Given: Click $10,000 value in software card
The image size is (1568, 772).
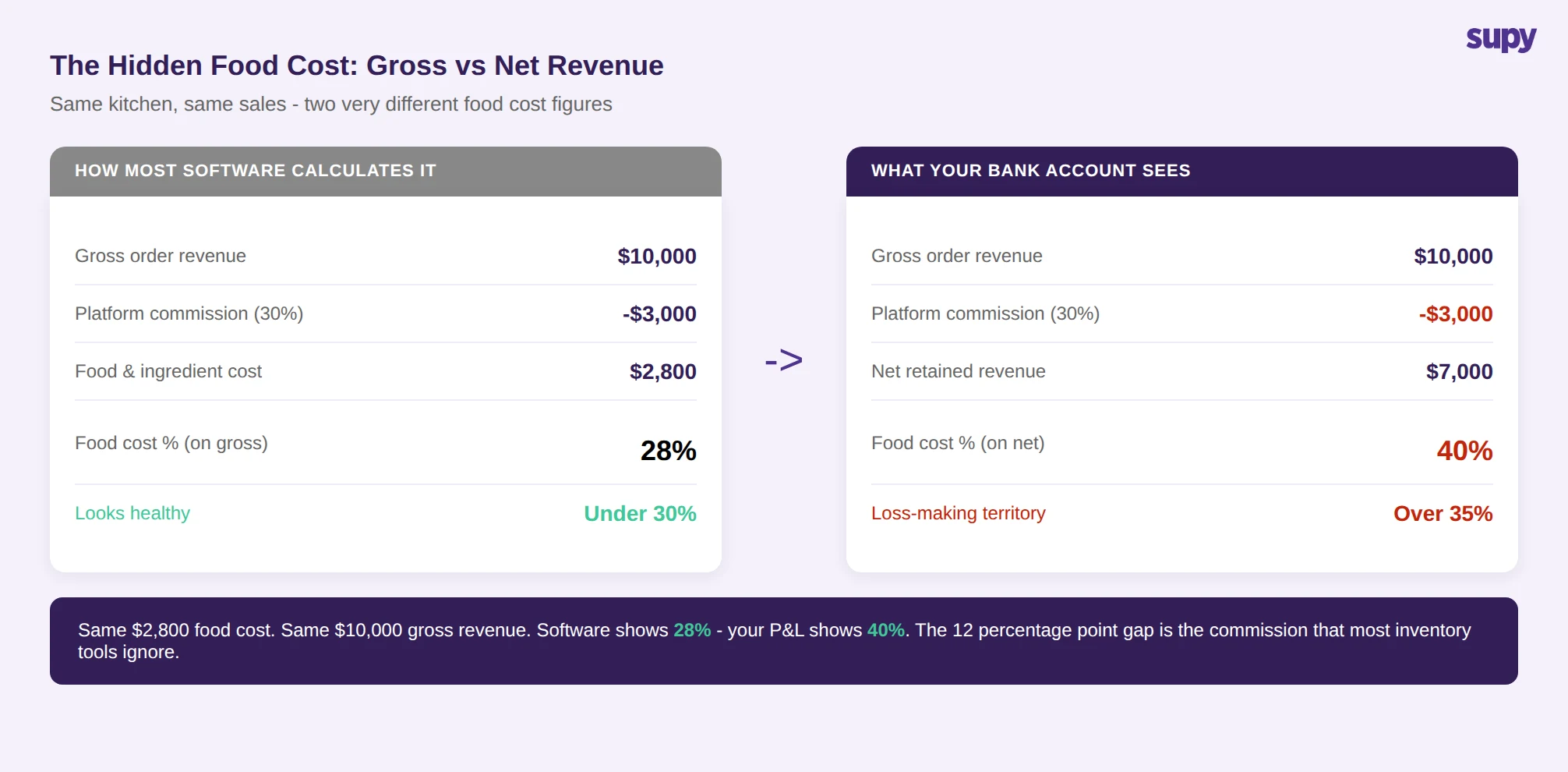Looking at the screenshot, I should tap(657, 256).
